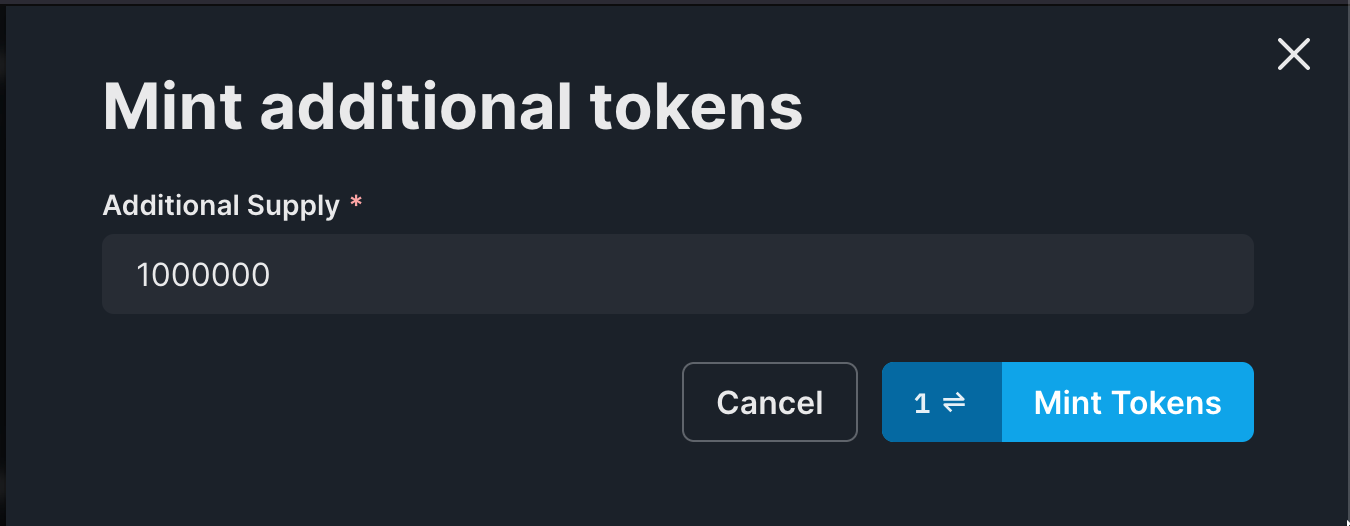1350x526 pixels.
Task: Select the Additional Supply label
Action: (221, 206)
